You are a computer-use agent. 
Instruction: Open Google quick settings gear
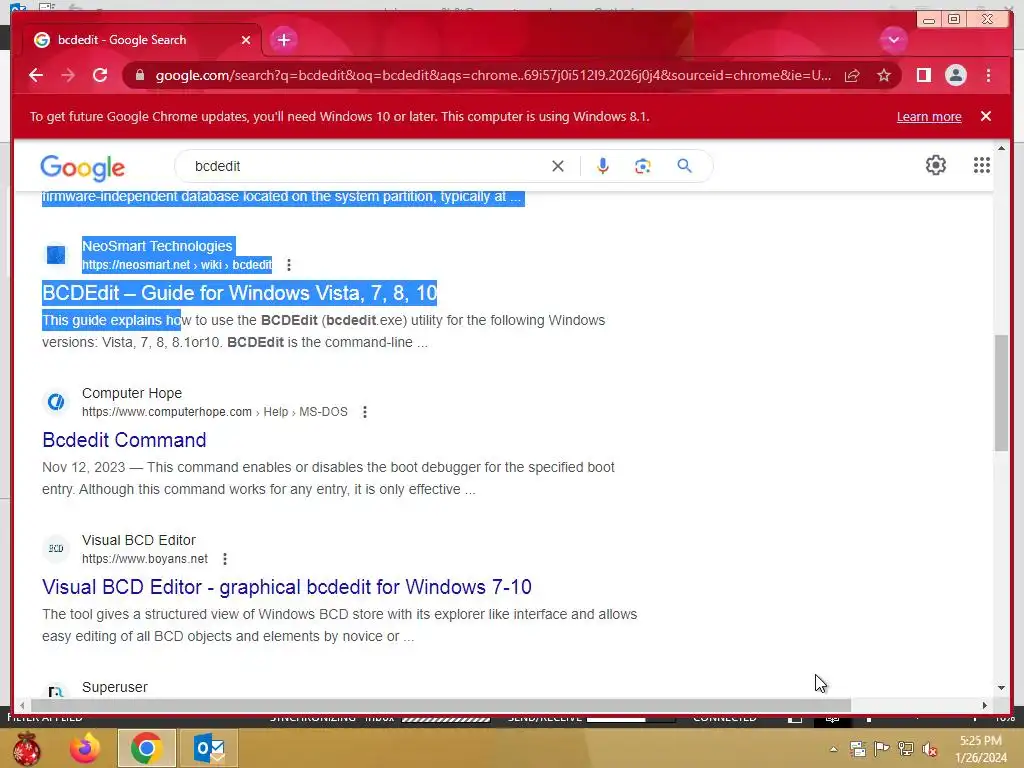click(936, 165)
